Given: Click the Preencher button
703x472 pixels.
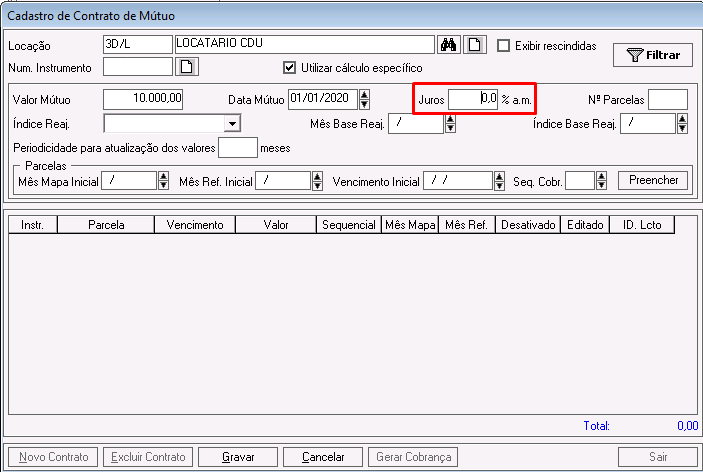Looking at the screenshot, I should 653,180.
